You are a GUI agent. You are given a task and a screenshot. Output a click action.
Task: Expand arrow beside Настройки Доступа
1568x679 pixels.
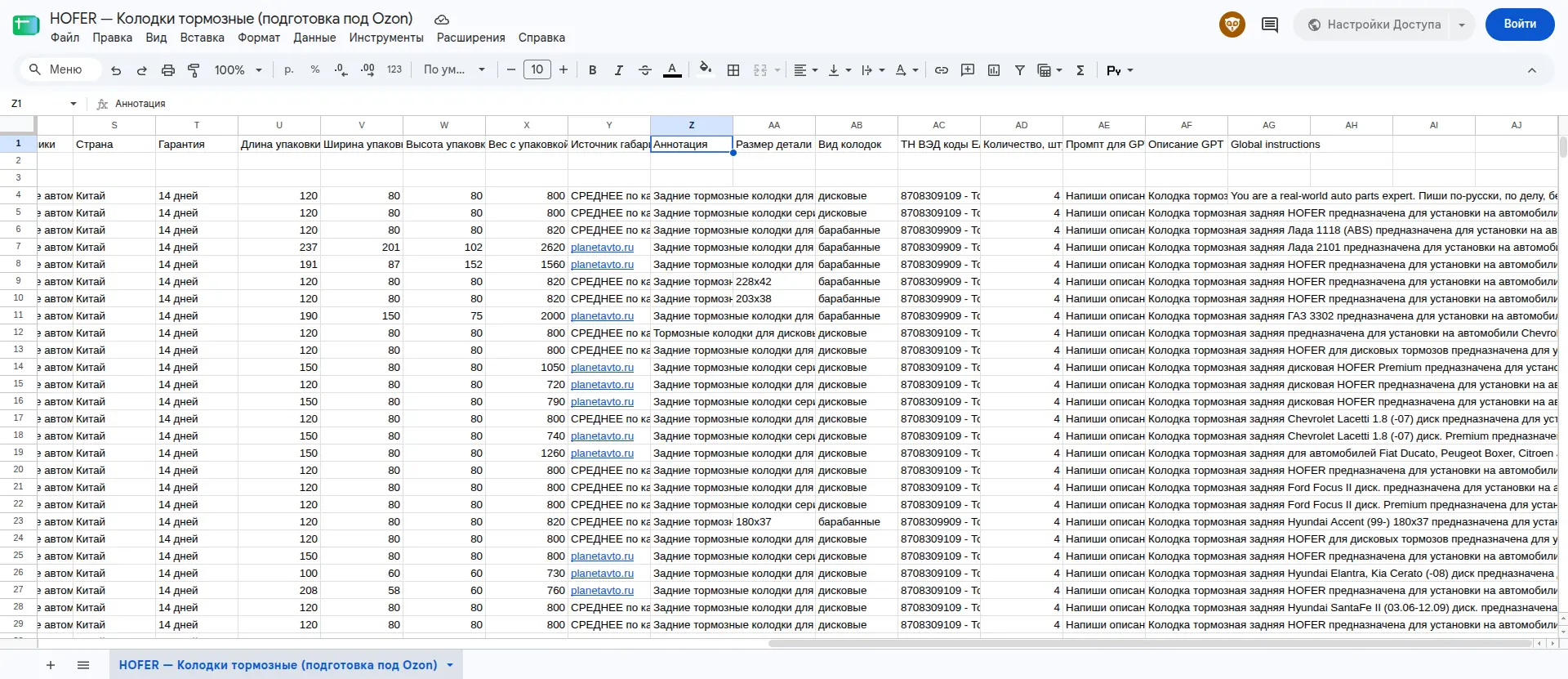pos(1462,25)
